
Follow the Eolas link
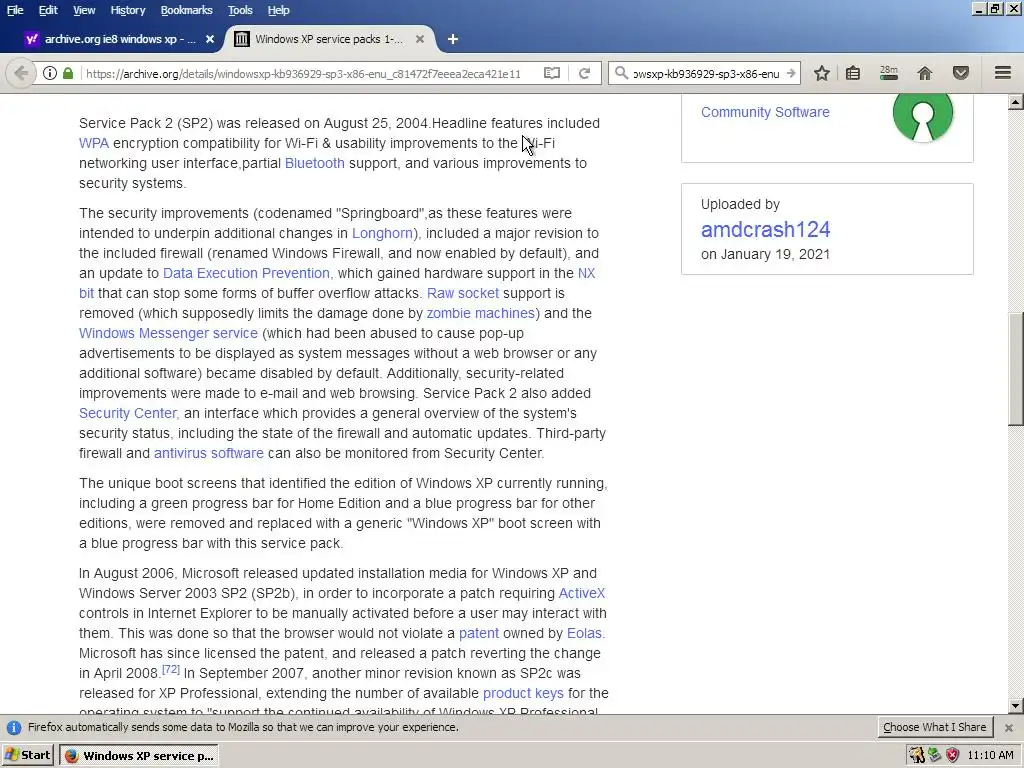pos(585,633)
